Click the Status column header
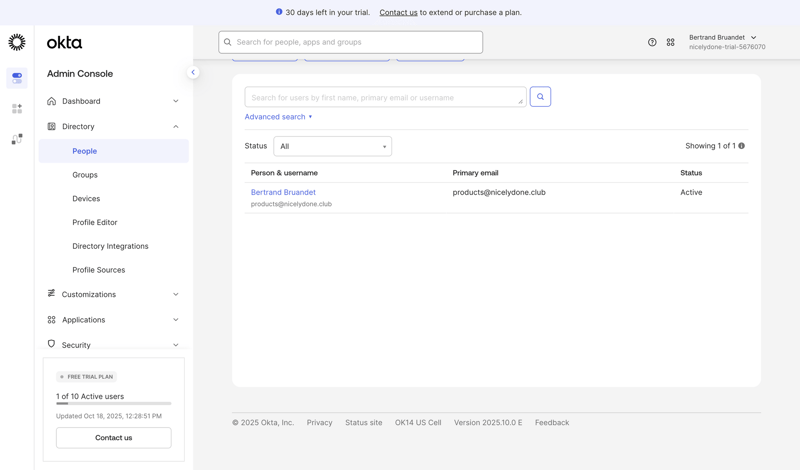This screenshot has width=800, height=470. 691,173
